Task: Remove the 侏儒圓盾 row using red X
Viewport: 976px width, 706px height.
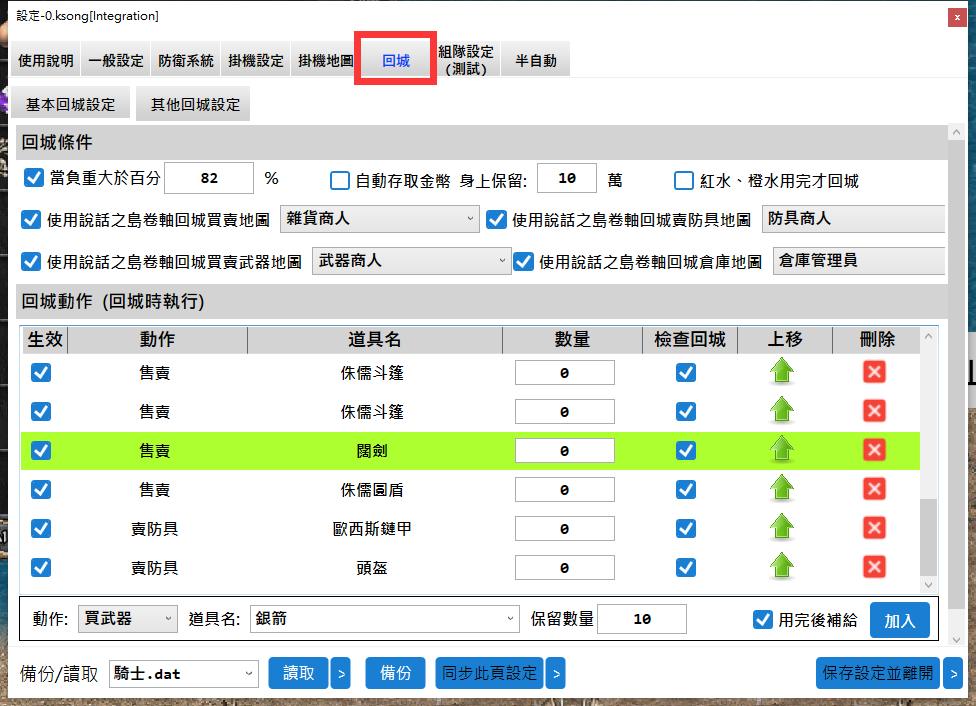Action: 874,489
